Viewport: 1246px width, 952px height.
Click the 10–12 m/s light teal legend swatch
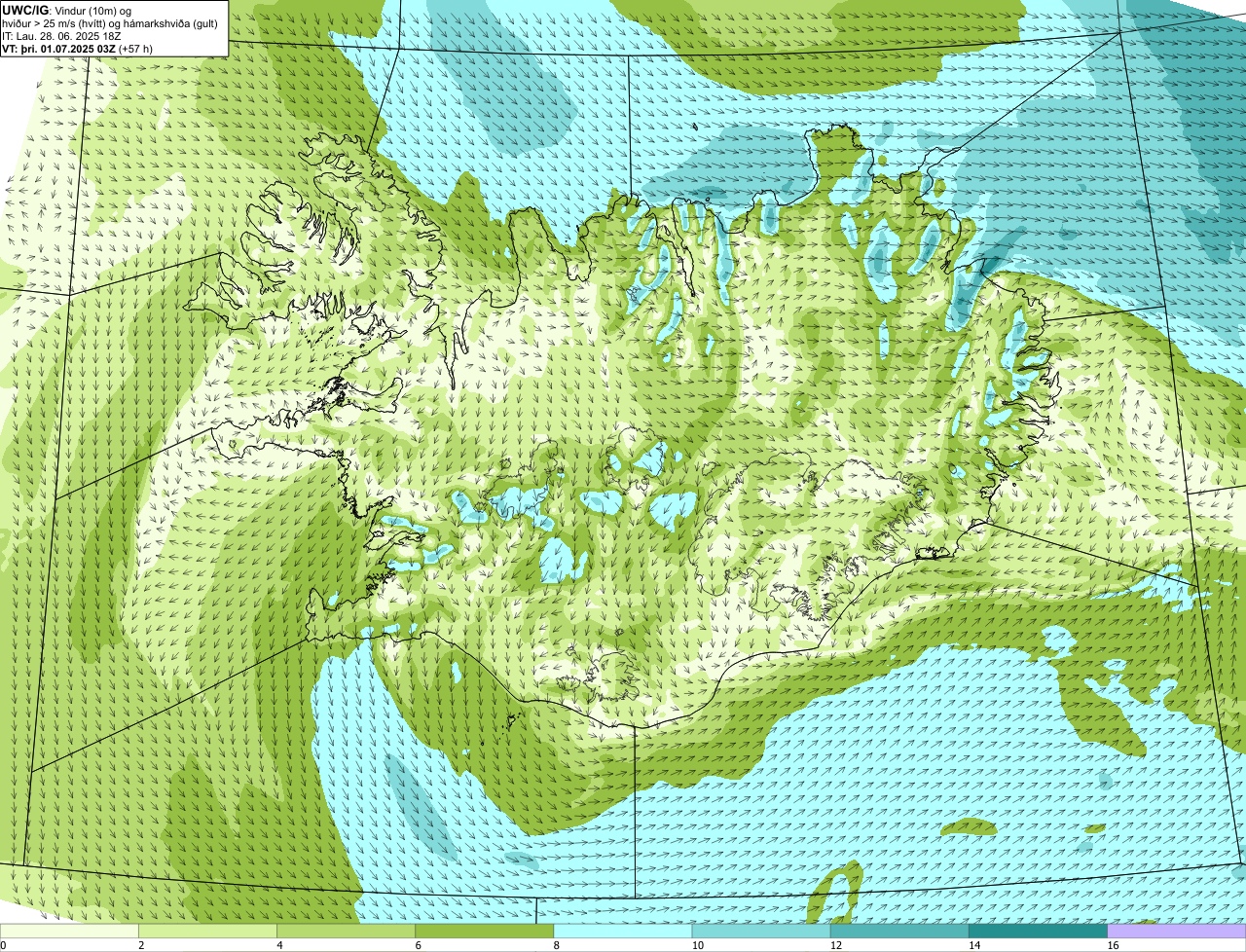point(761,931)
